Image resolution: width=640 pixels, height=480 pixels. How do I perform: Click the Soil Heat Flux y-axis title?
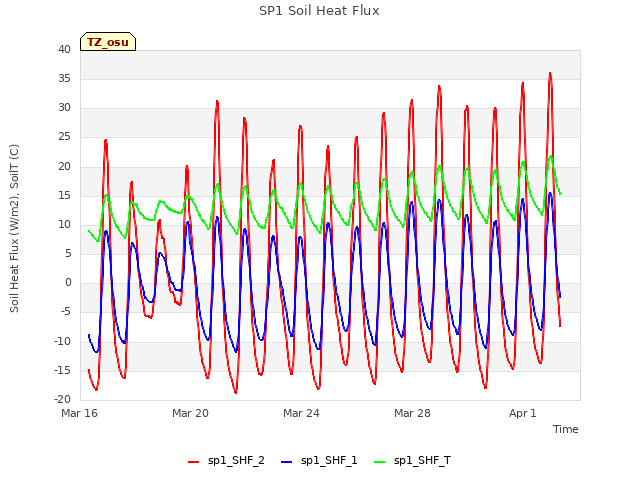14,228
